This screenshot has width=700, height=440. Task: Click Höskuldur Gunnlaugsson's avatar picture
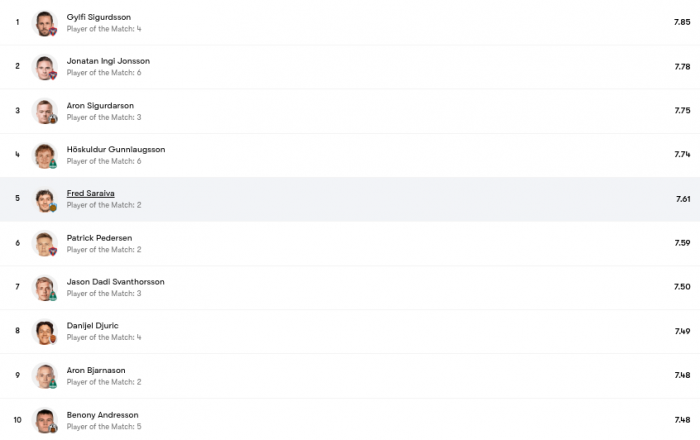point(45,155)
